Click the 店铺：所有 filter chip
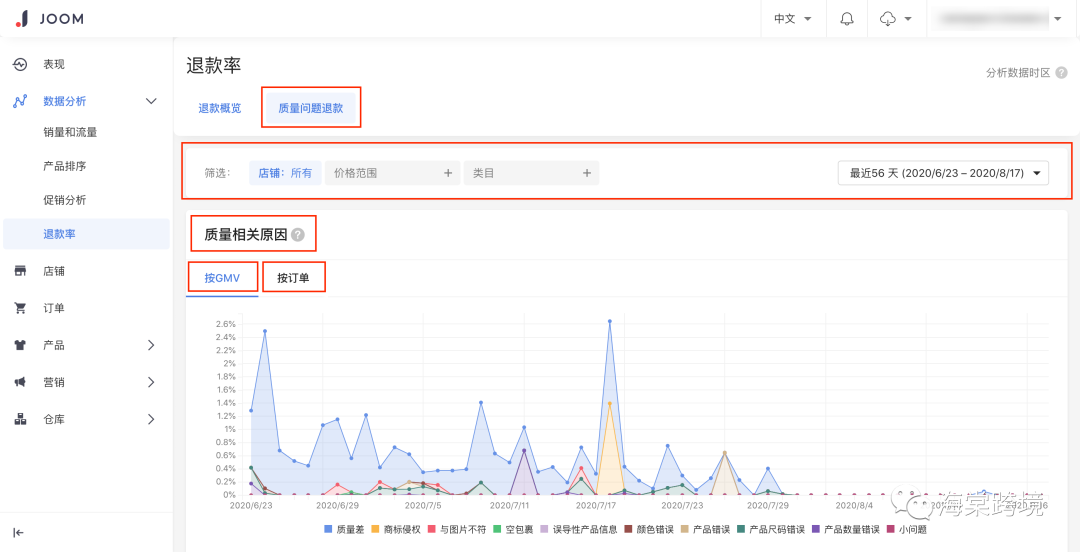 pyautogui.click(x=285, y=173)
